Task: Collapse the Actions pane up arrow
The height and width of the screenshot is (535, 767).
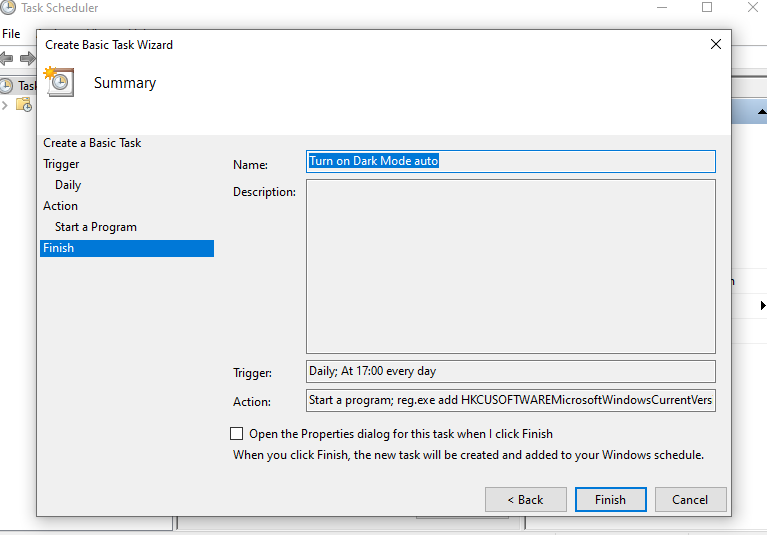Action: coord(762,112)
